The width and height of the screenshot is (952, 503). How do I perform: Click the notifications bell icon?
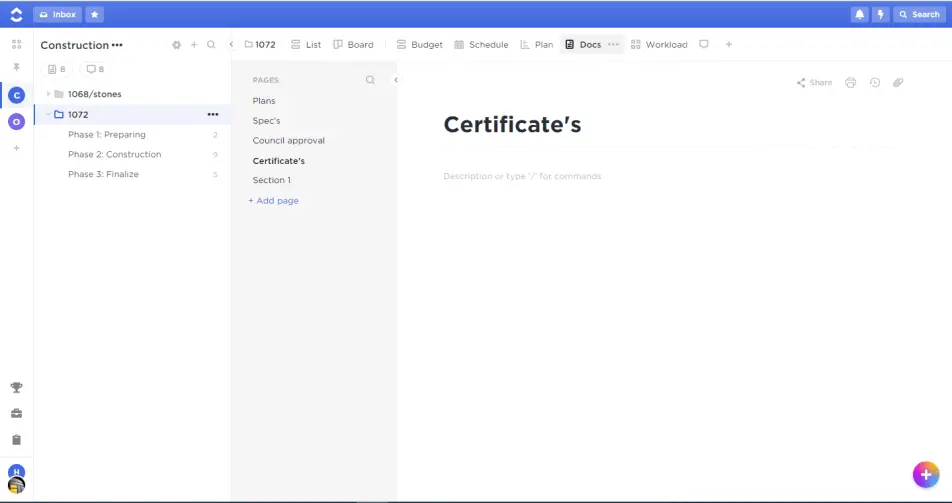[859, 14]
